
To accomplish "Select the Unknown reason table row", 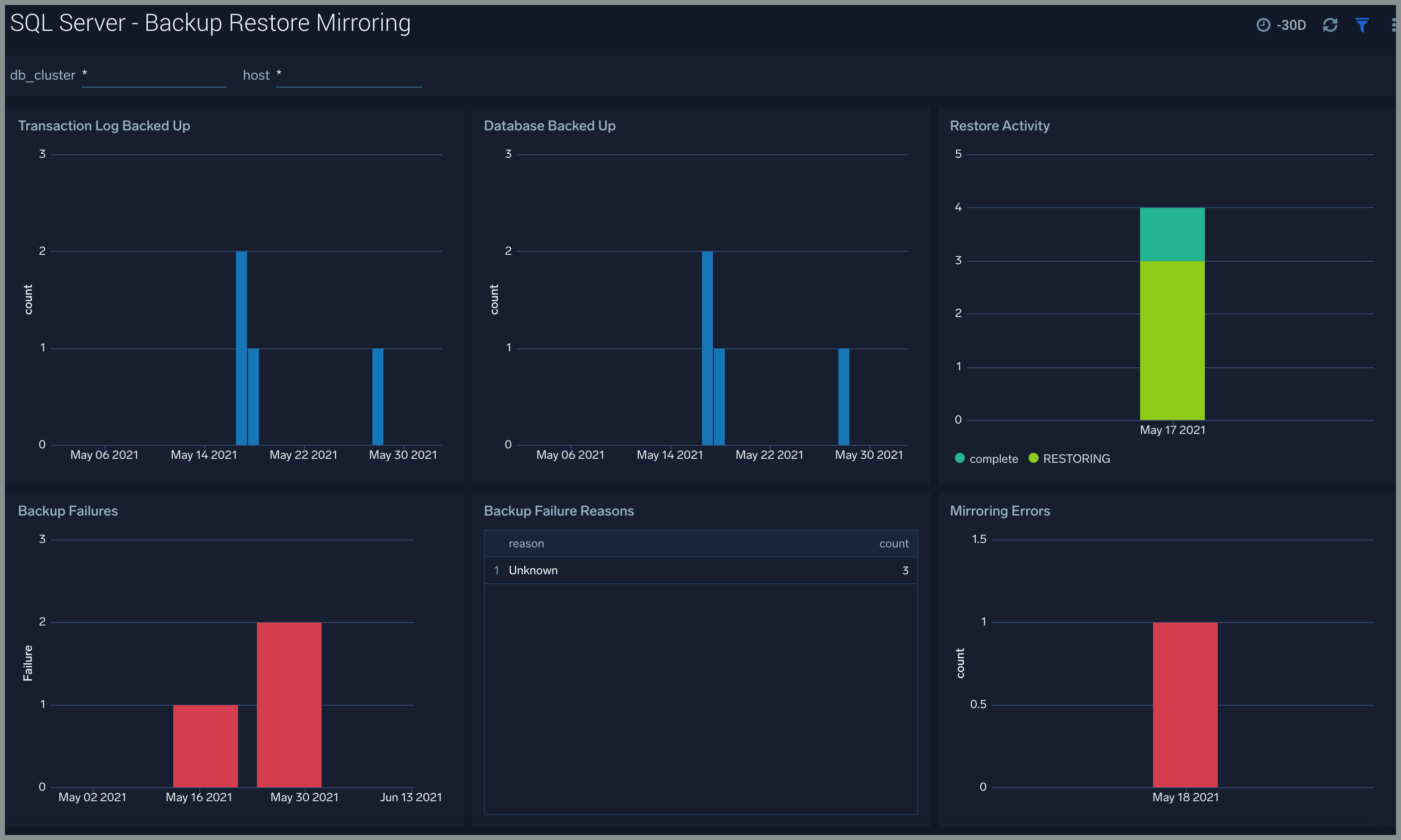I will pos(700,570).
